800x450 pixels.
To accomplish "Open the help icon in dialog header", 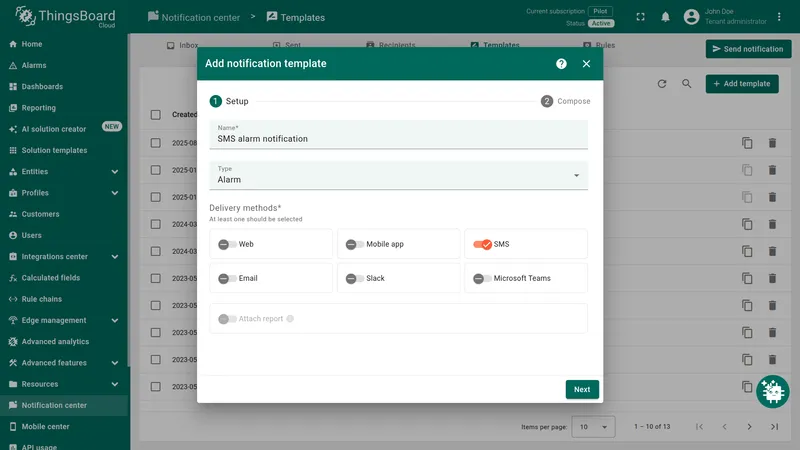I will (x=561, y=64).
